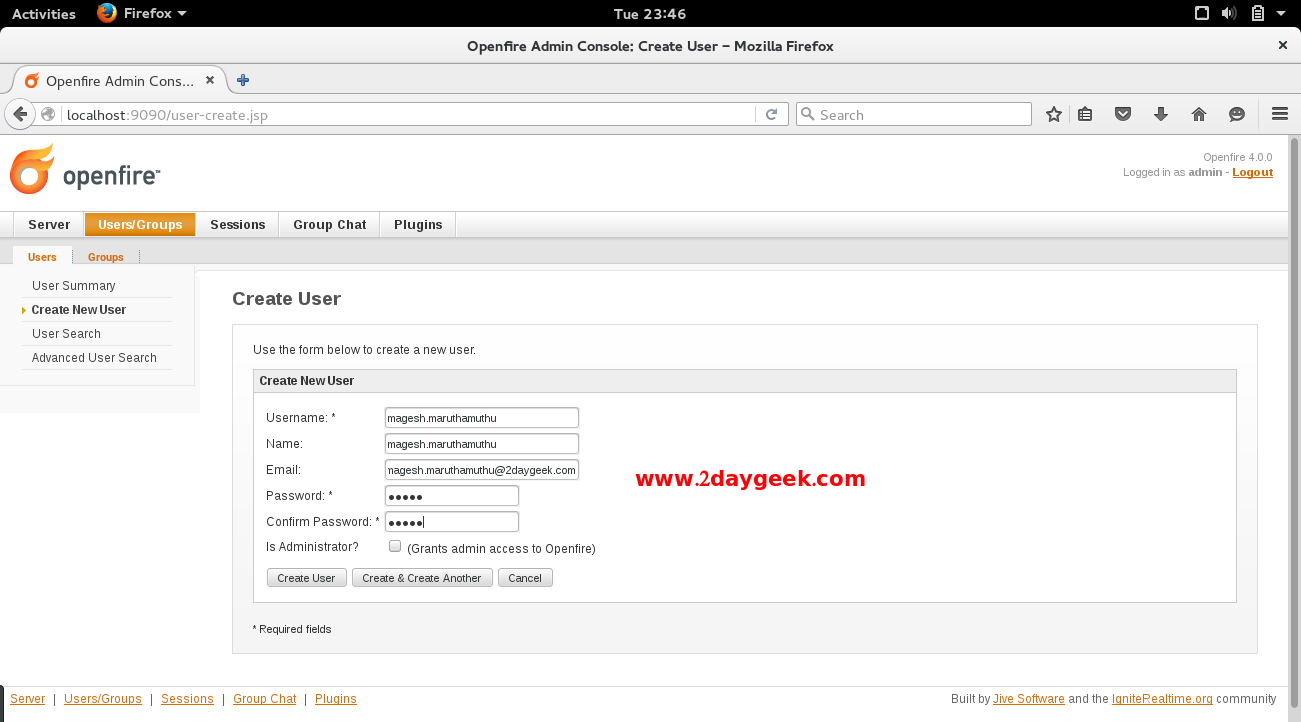Open the IgniteRealtime.org link
Image resolution: width=1301 pixels, height=722 pixels.
pyautogui.click(x=1162, y=699)
